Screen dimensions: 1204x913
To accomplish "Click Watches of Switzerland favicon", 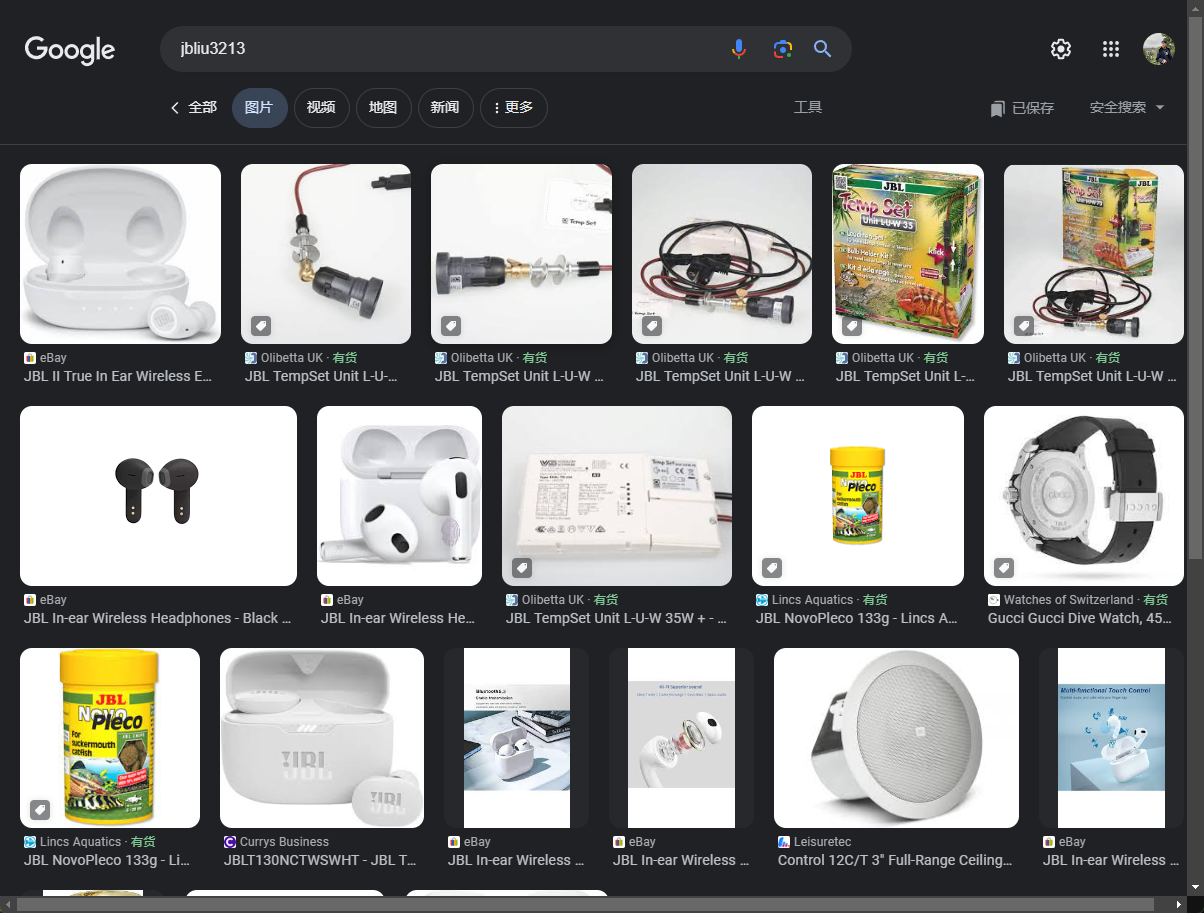I will (994, 600).
